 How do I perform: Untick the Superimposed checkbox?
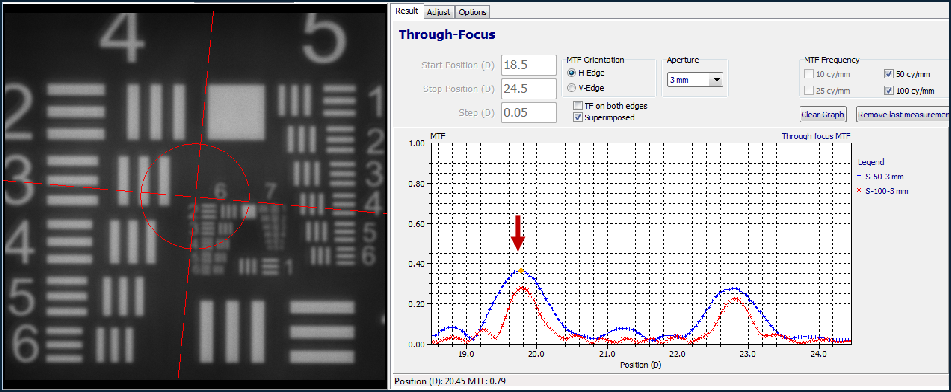point(579,117)
